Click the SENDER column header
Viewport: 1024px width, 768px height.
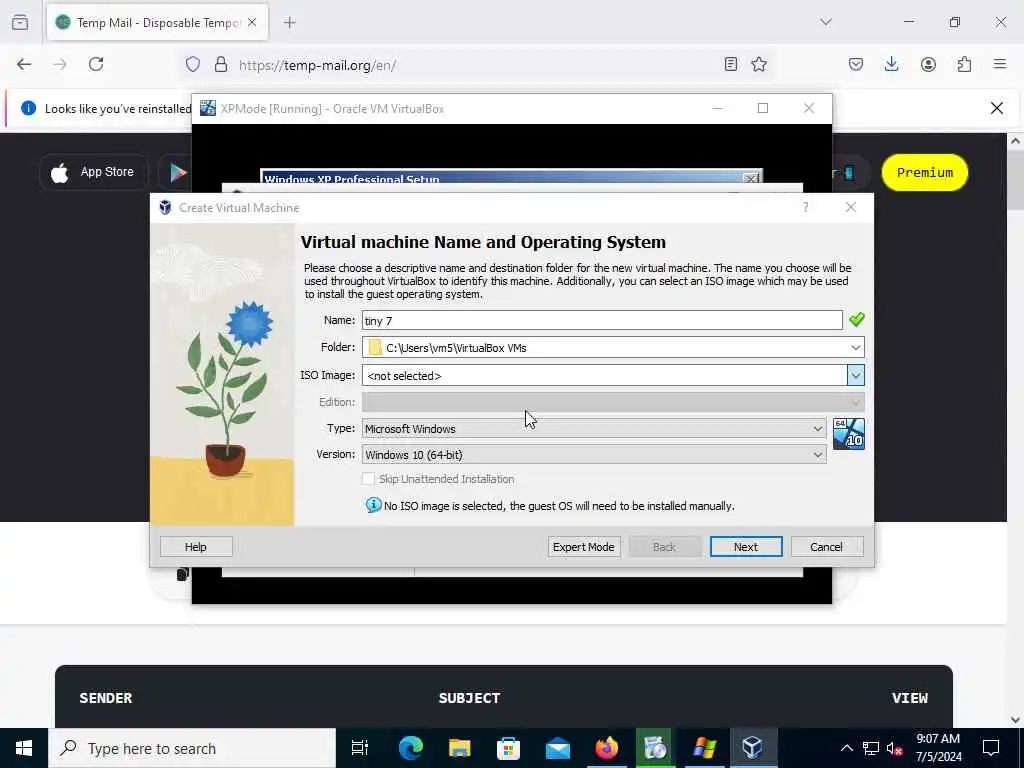coord(106,697)
